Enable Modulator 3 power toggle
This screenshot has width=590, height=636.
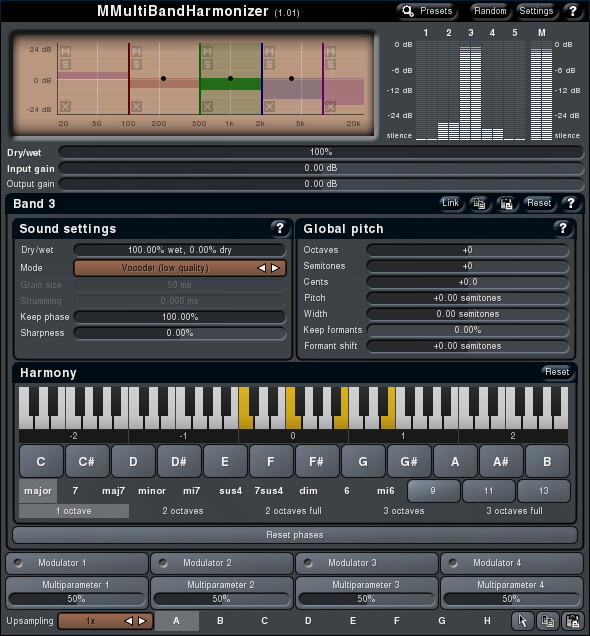click(308, 563)
